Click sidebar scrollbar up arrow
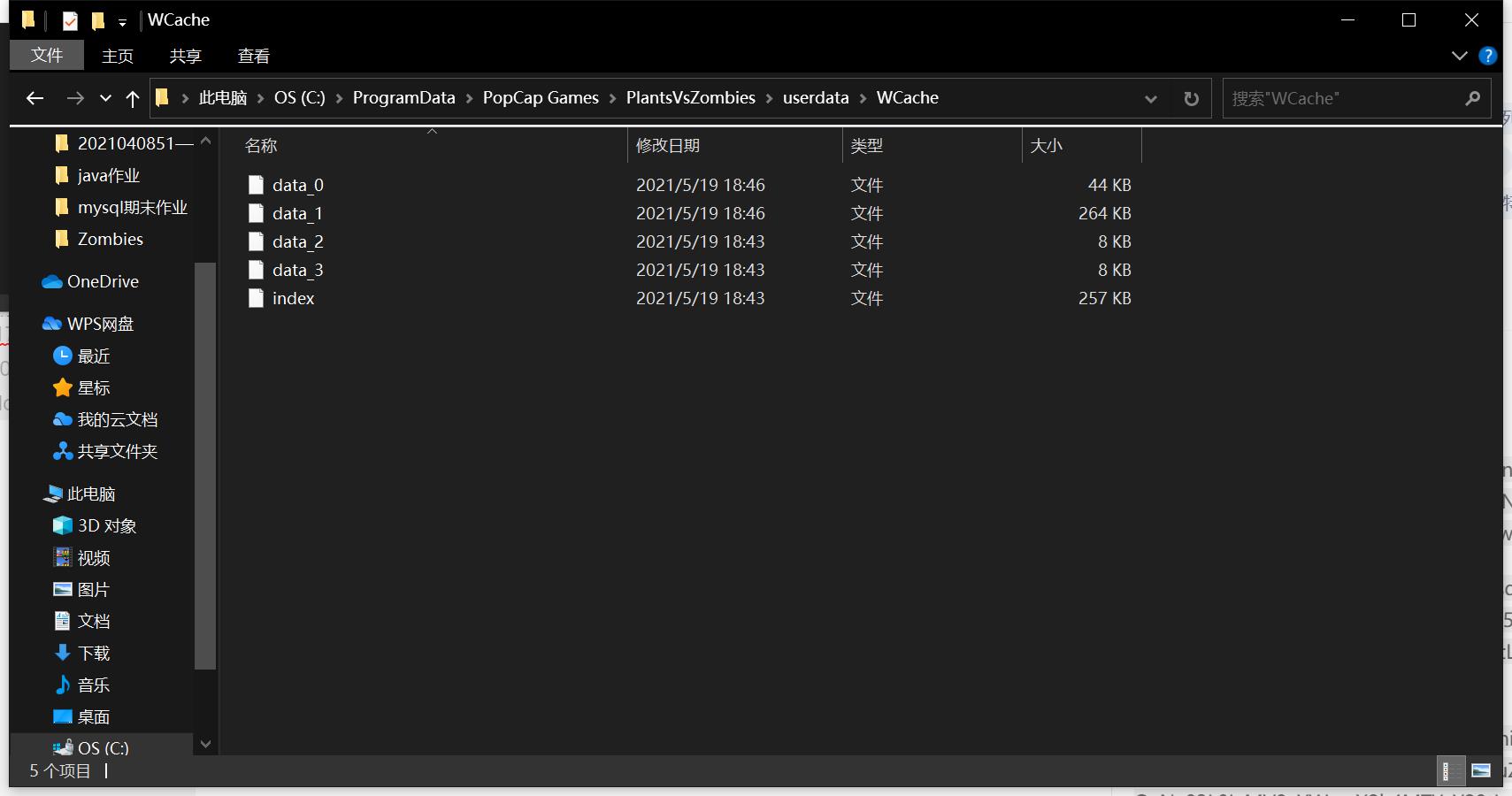Screen dimensions: 1512x796 205,141
